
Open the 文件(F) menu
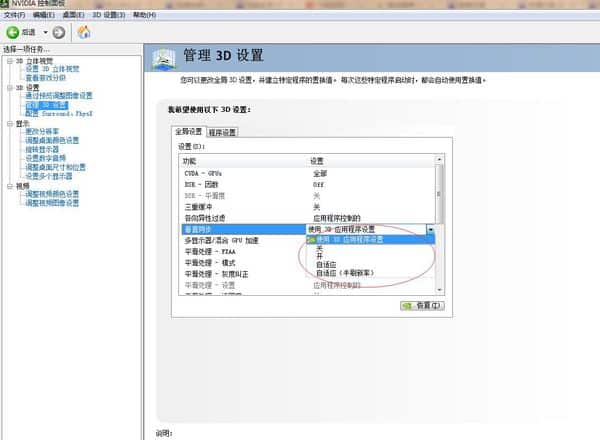tap(14, 15)
